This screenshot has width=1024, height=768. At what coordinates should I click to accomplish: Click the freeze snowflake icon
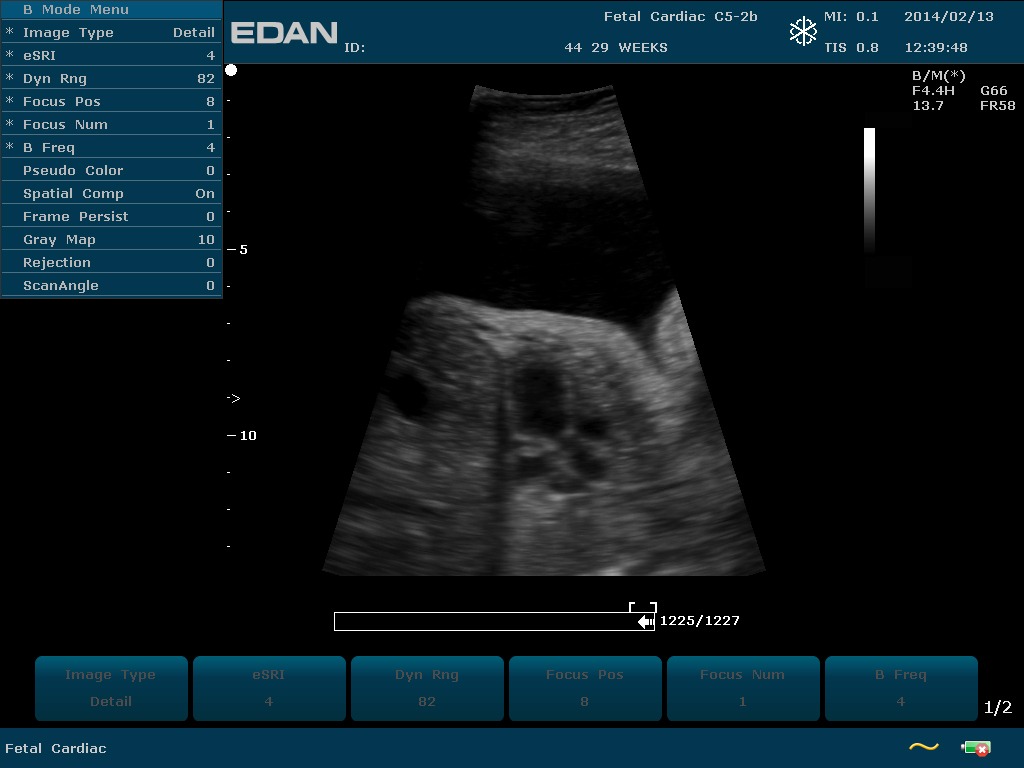(803, 32)
